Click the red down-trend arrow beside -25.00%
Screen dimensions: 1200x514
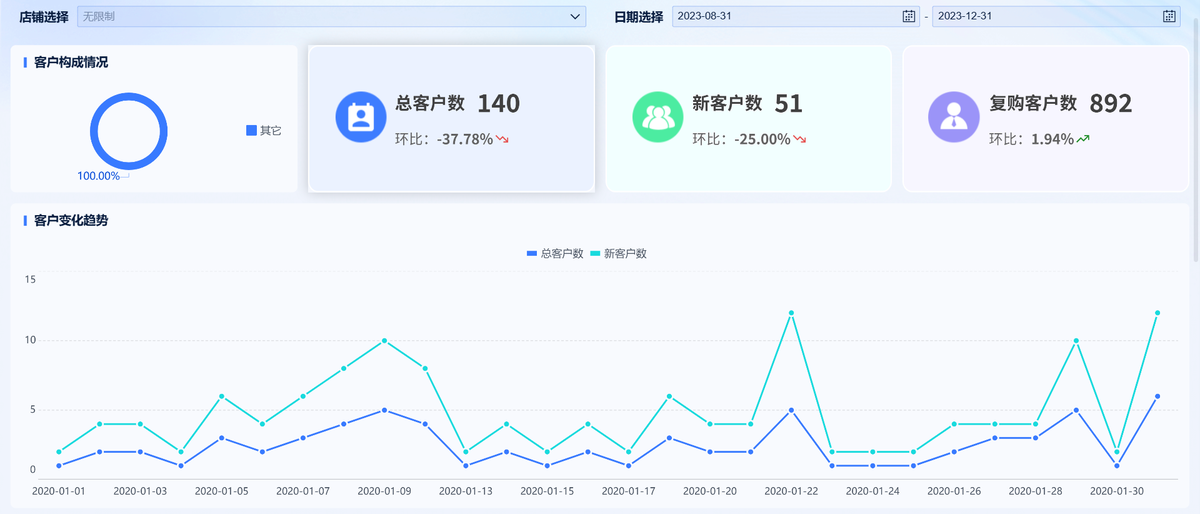[x=800, y=139]
